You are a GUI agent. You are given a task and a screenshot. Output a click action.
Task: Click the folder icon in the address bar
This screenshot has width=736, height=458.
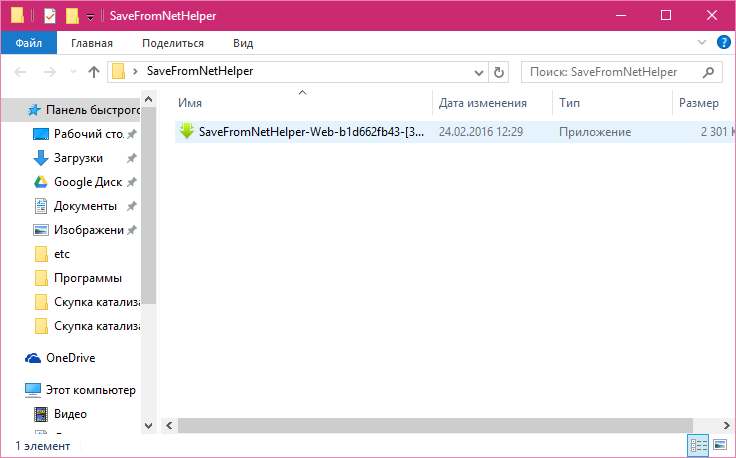118,72
